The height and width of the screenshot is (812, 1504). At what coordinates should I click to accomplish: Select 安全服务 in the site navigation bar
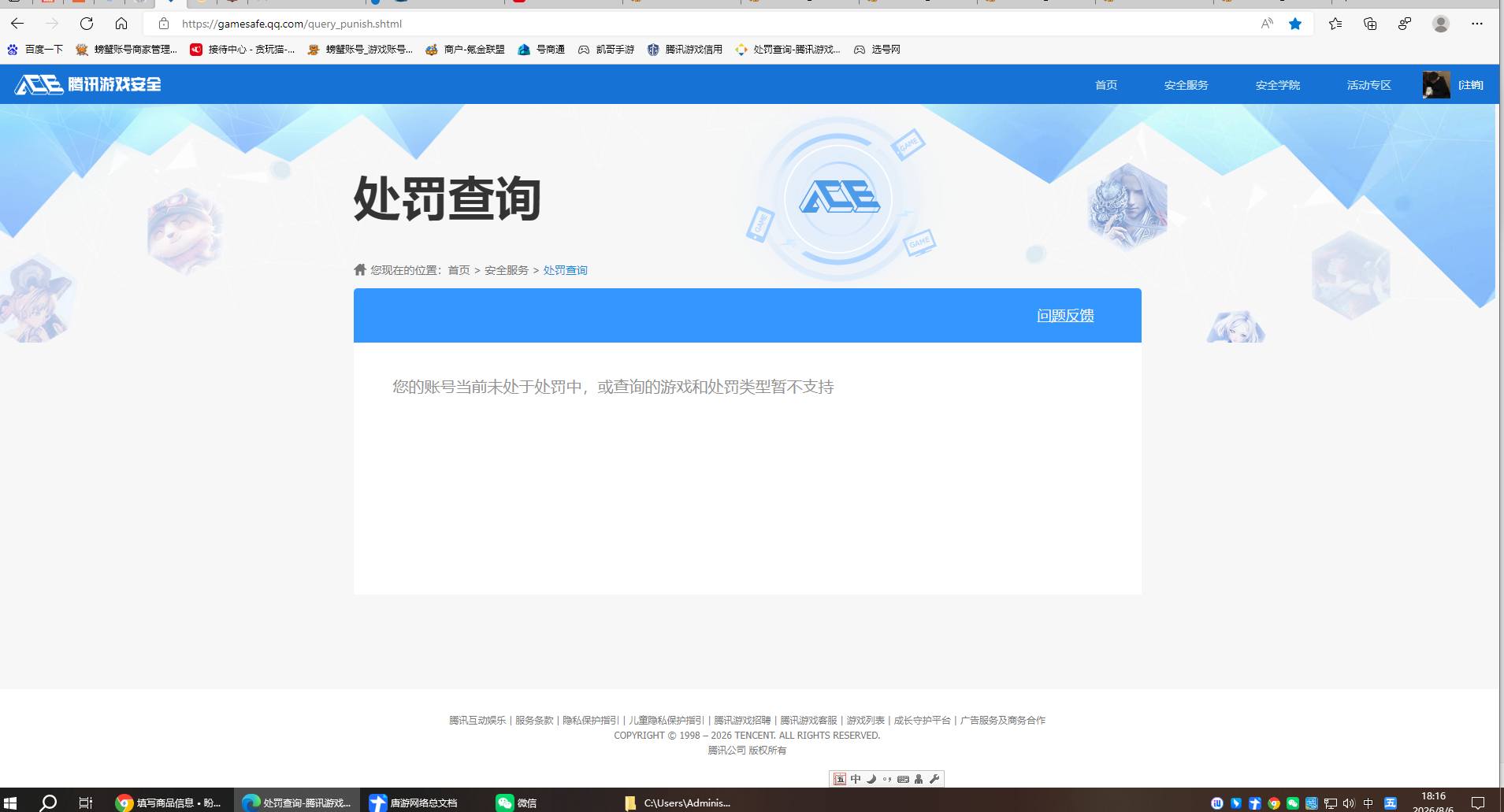1186,85
